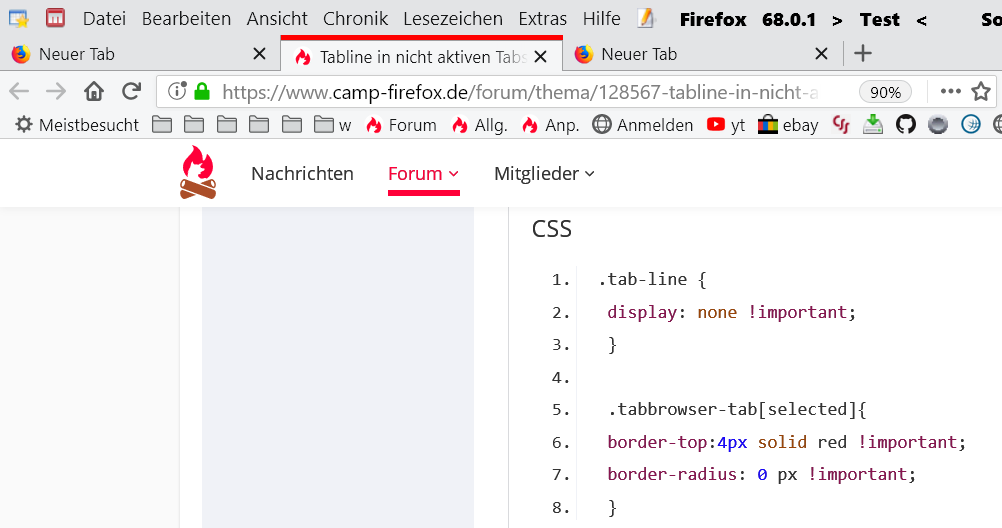Click the back navigation arrow

point(19,91)
